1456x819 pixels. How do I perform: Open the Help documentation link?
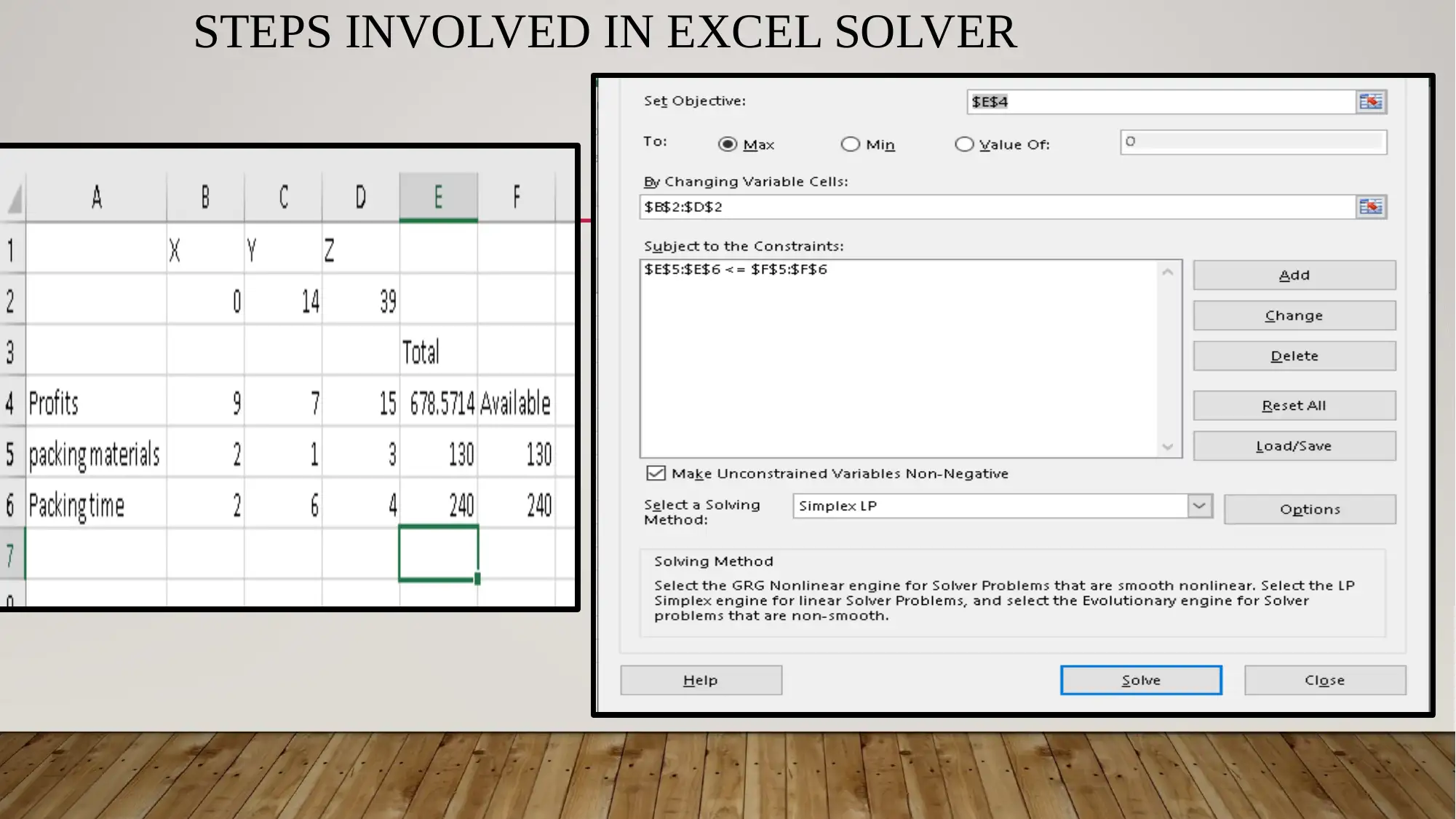[700, 680]
